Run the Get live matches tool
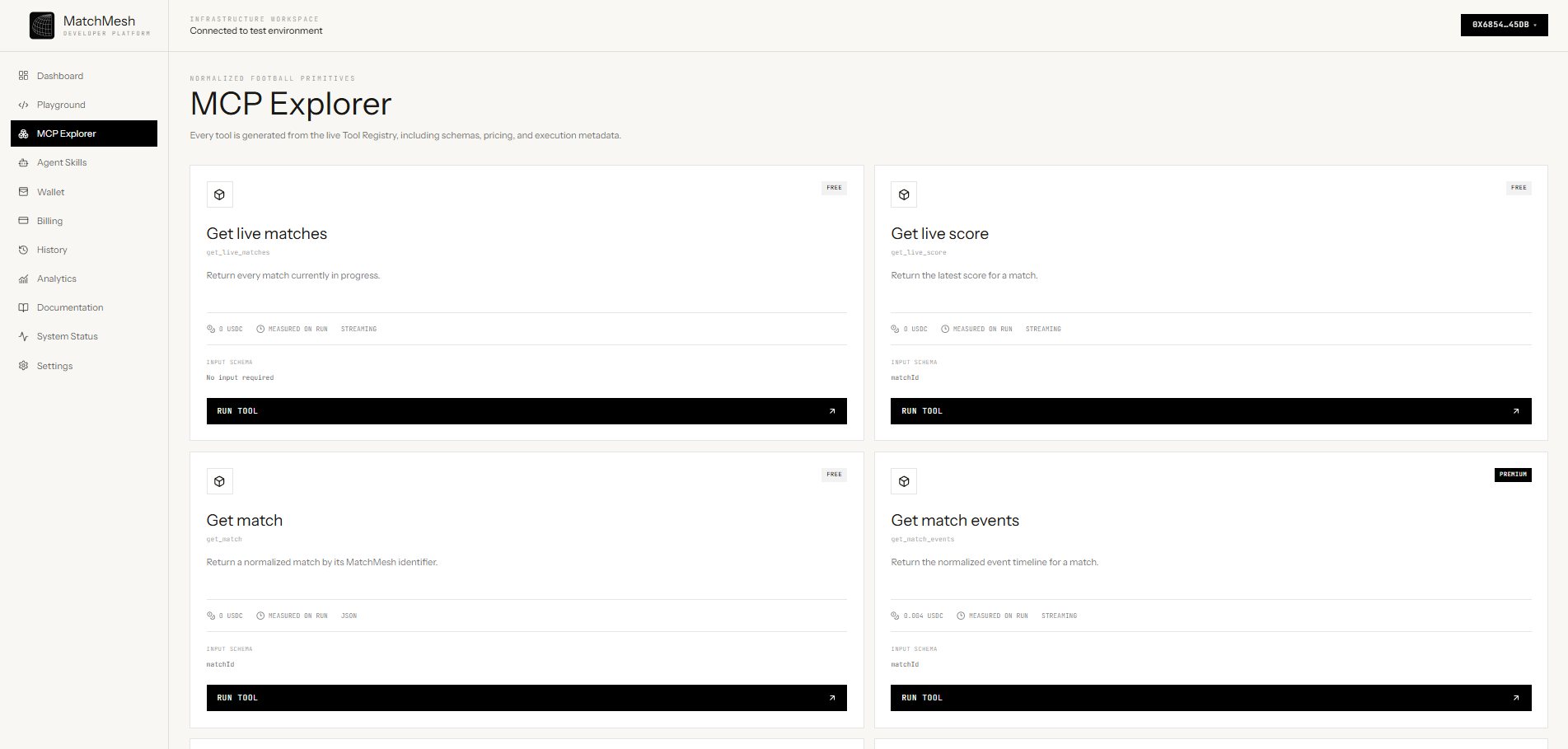This screenshot has height=749, width=1568. (x=527, y=411)
